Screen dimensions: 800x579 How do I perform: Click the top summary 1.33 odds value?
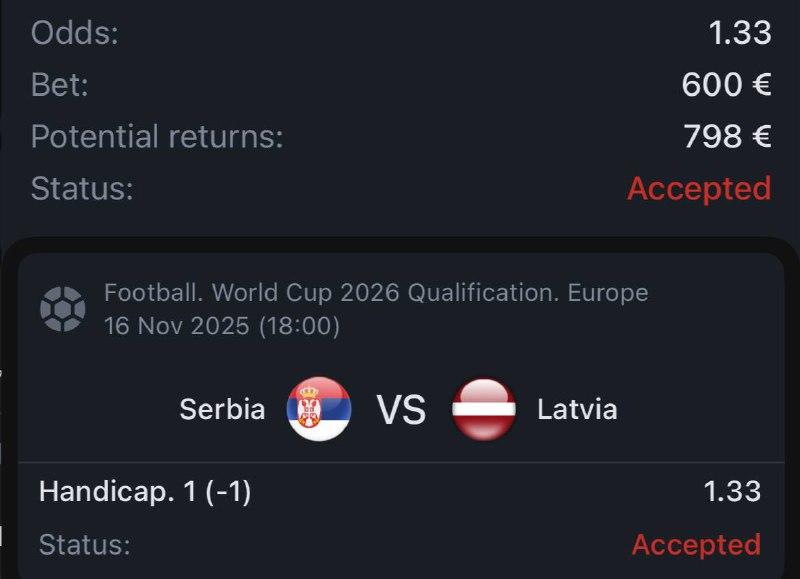(740, 33)
